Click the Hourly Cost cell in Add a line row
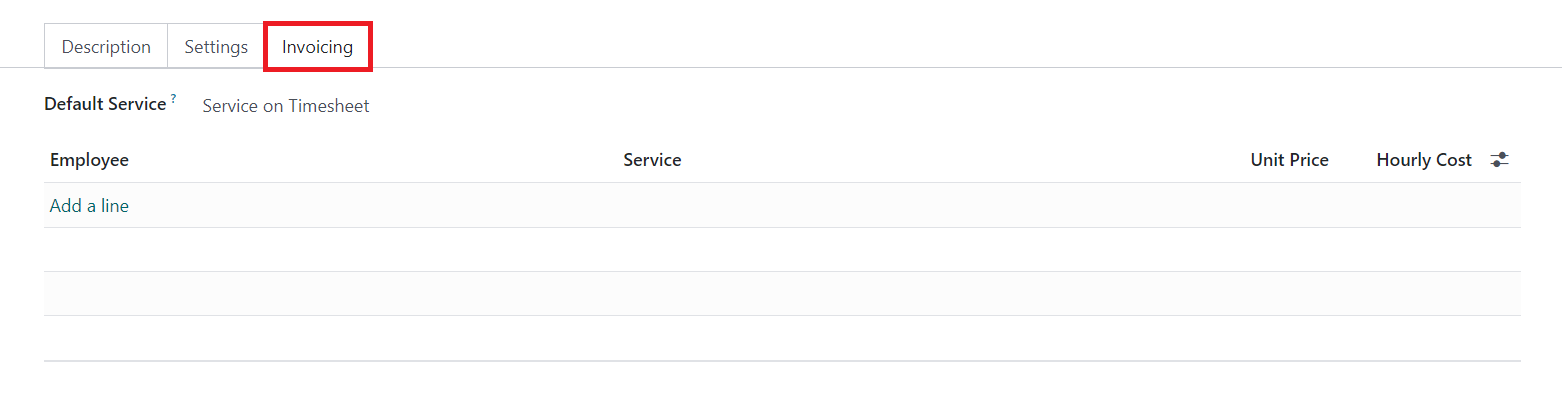Viewport: 1562px width, 404px height. (1423, 206)
